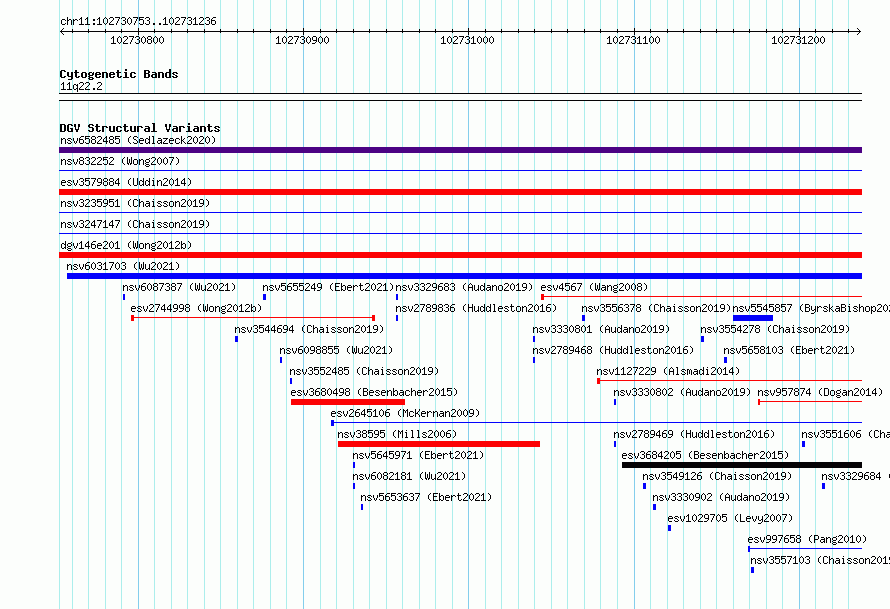Click ruler position 102730900
890x609 pixels.
pos(302,40)
